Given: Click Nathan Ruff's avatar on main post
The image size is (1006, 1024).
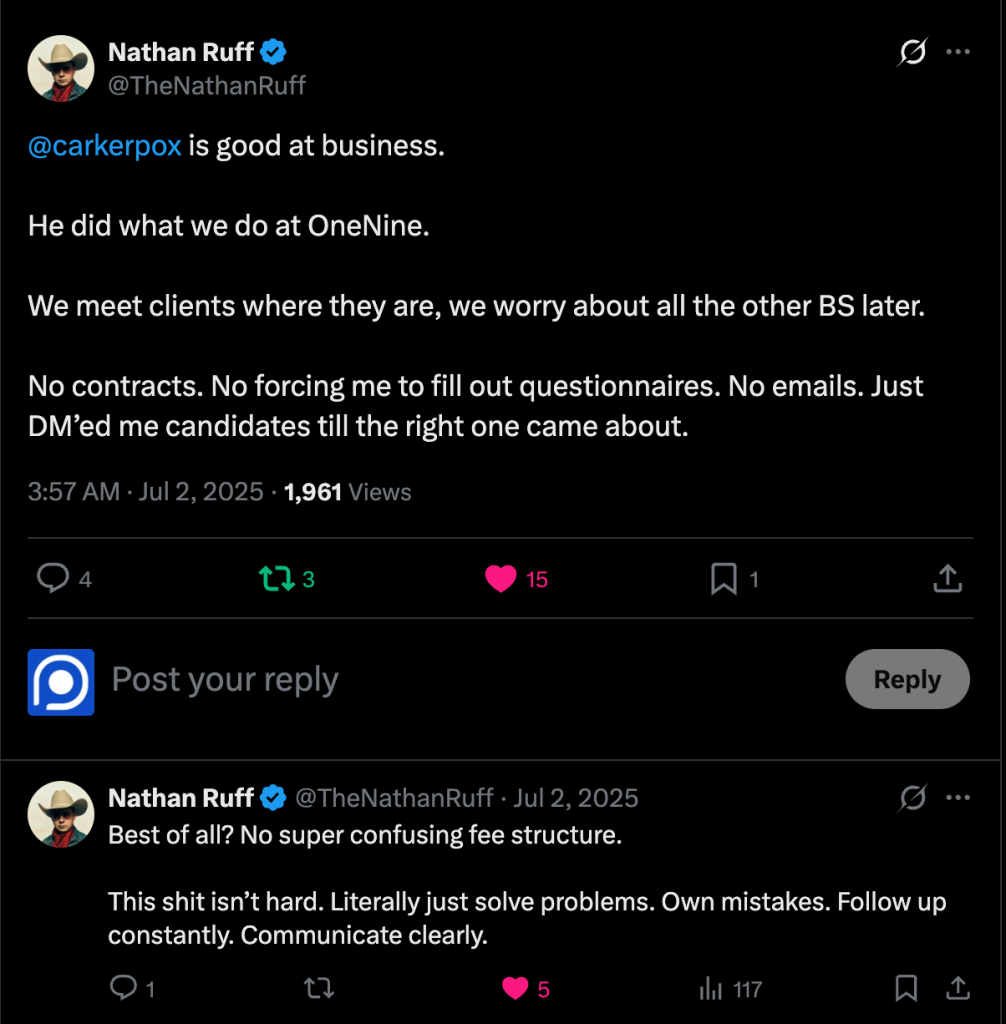Looking at the screenshot, I should [61, 68].
